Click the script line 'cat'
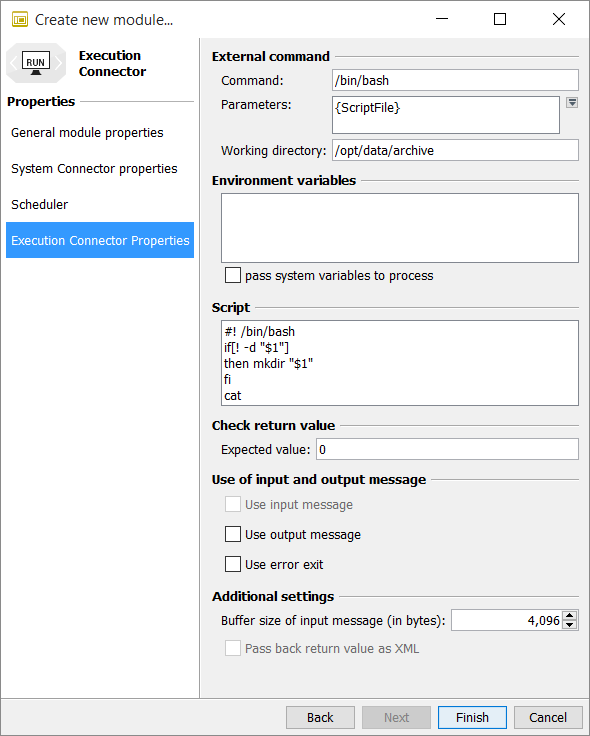This screenshot has height=736, width=590. 232,396
